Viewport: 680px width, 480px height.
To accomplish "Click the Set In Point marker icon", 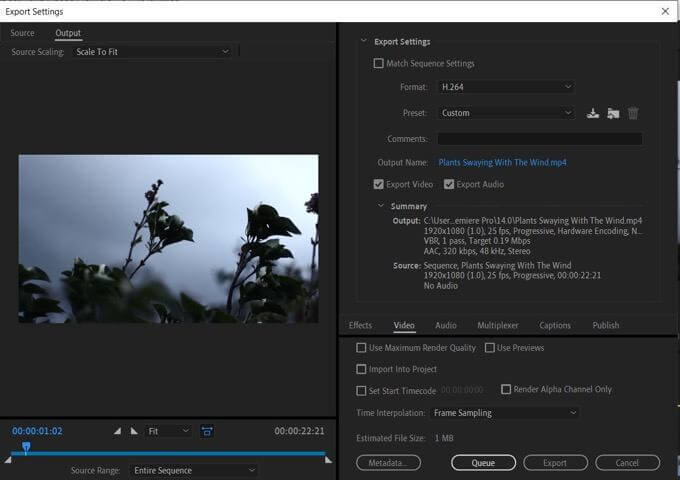I will click(x=116, y=431).
